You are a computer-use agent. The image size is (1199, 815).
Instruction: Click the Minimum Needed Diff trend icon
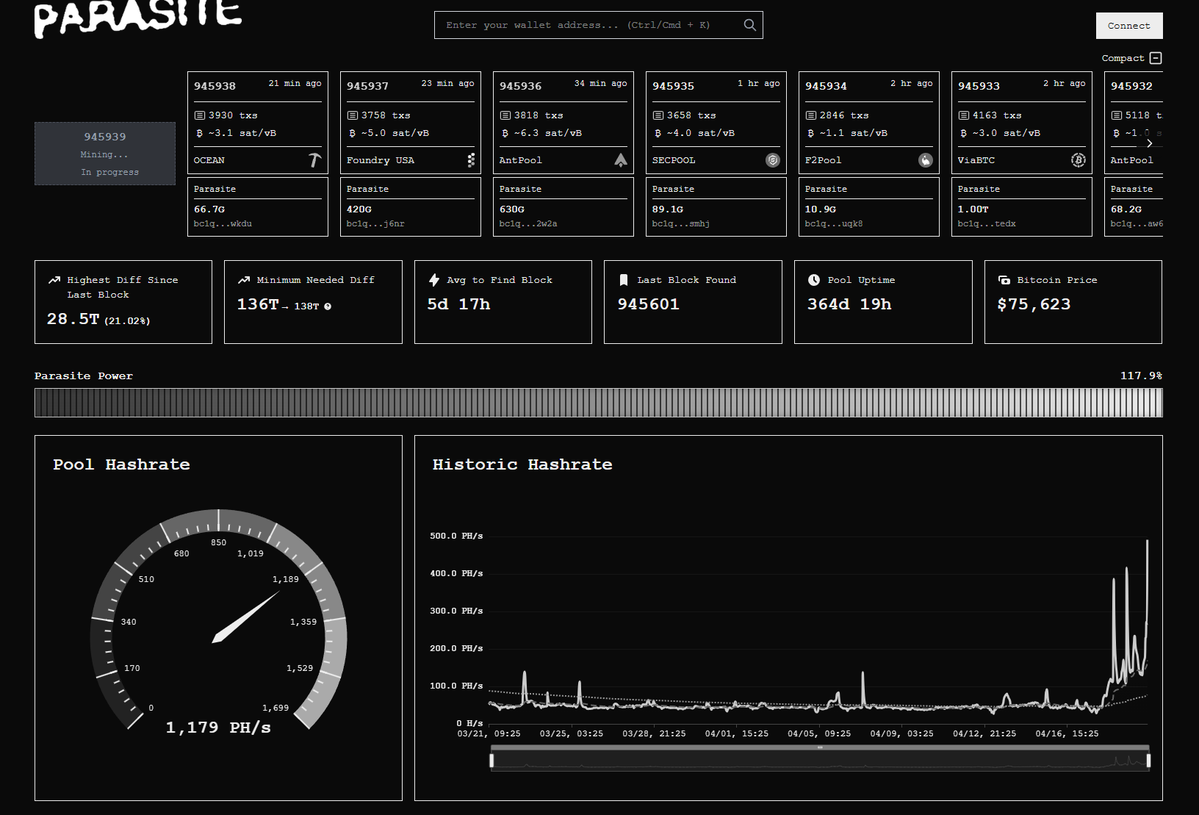[x=244, y=280]
